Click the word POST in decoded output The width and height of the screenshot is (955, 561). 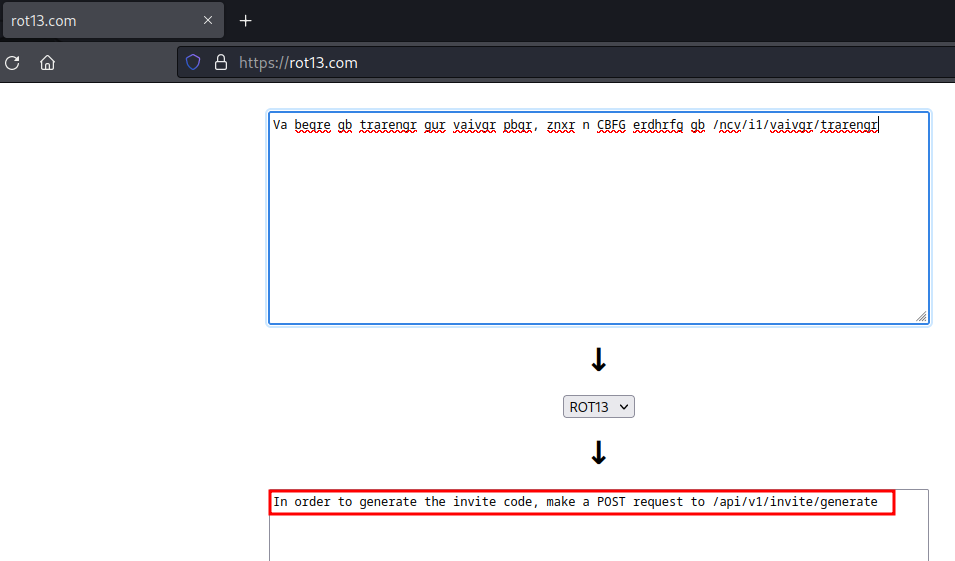tap(611, 502)
